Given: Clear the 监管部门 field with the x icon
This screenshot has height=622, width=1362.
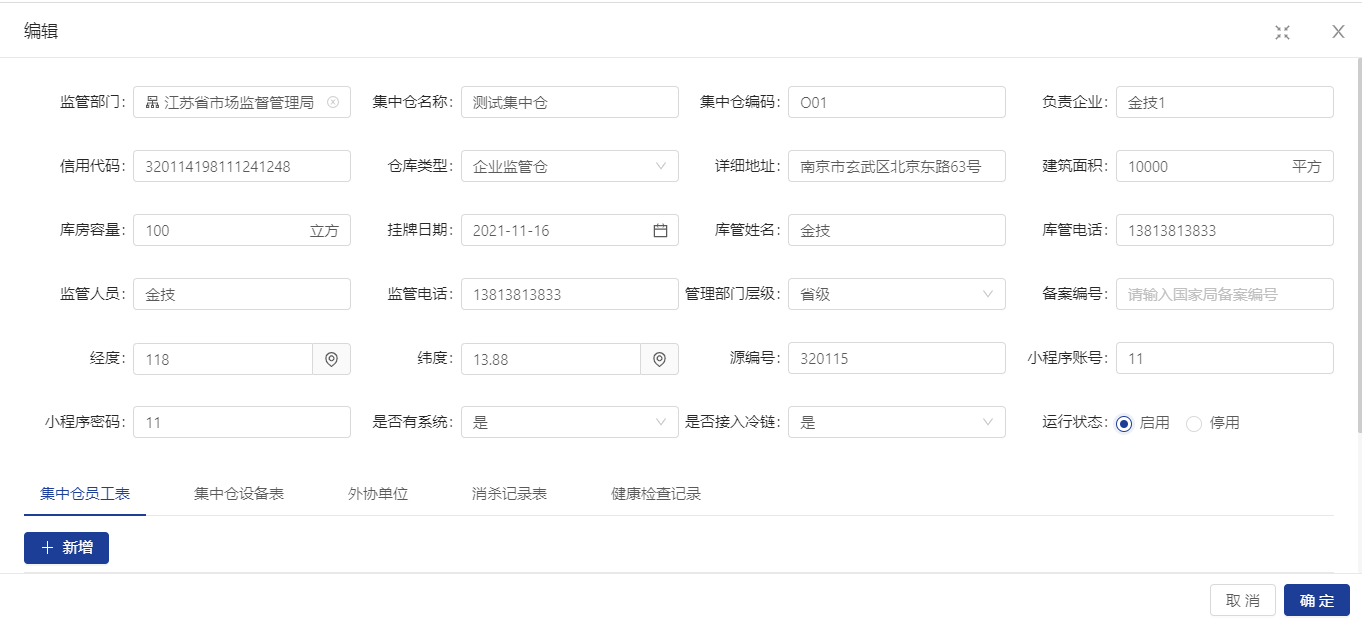Looking at the screenshot, I should 333,102.
